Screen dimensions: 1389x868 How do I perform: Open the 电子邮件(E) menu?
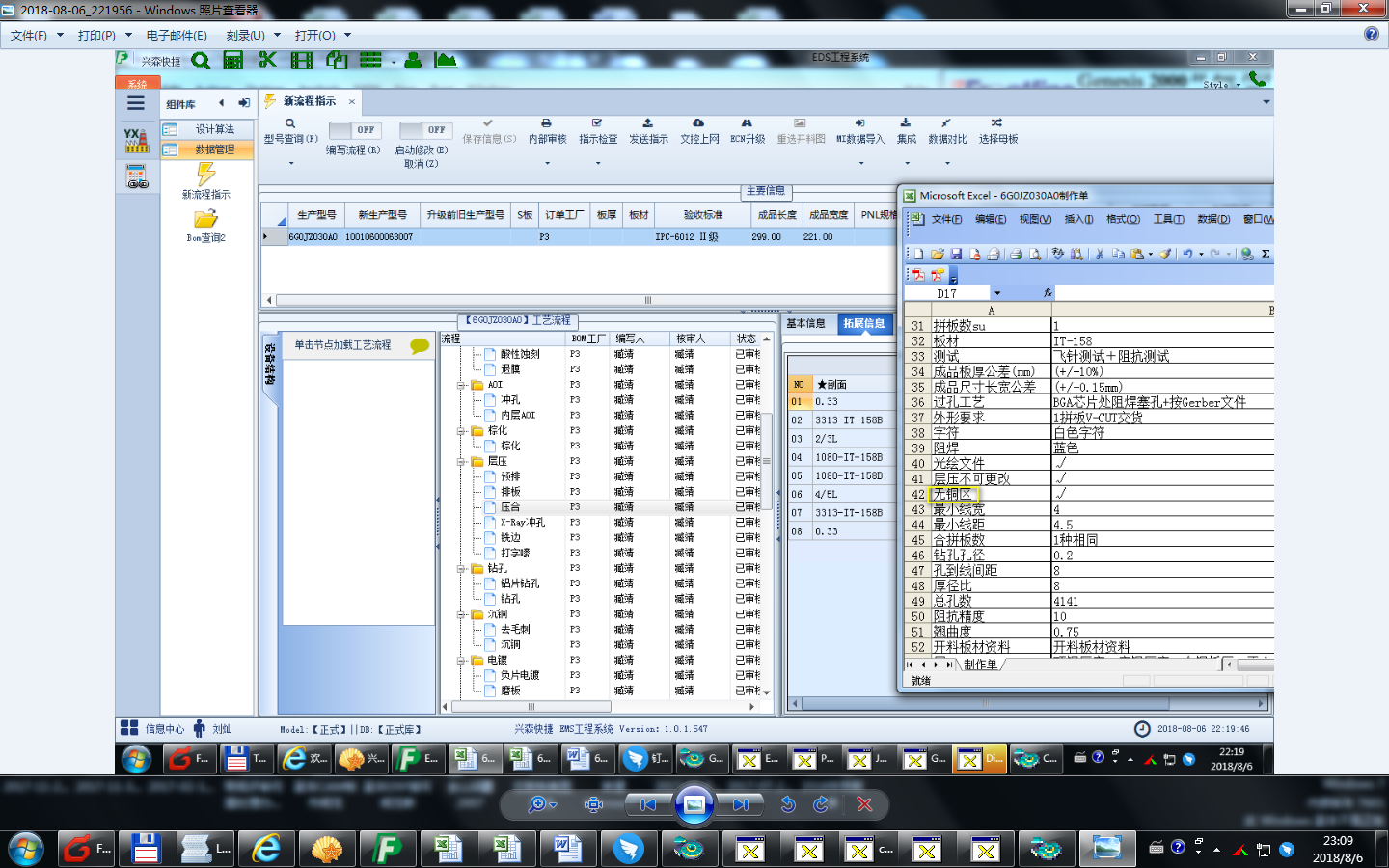click(177, 35)
